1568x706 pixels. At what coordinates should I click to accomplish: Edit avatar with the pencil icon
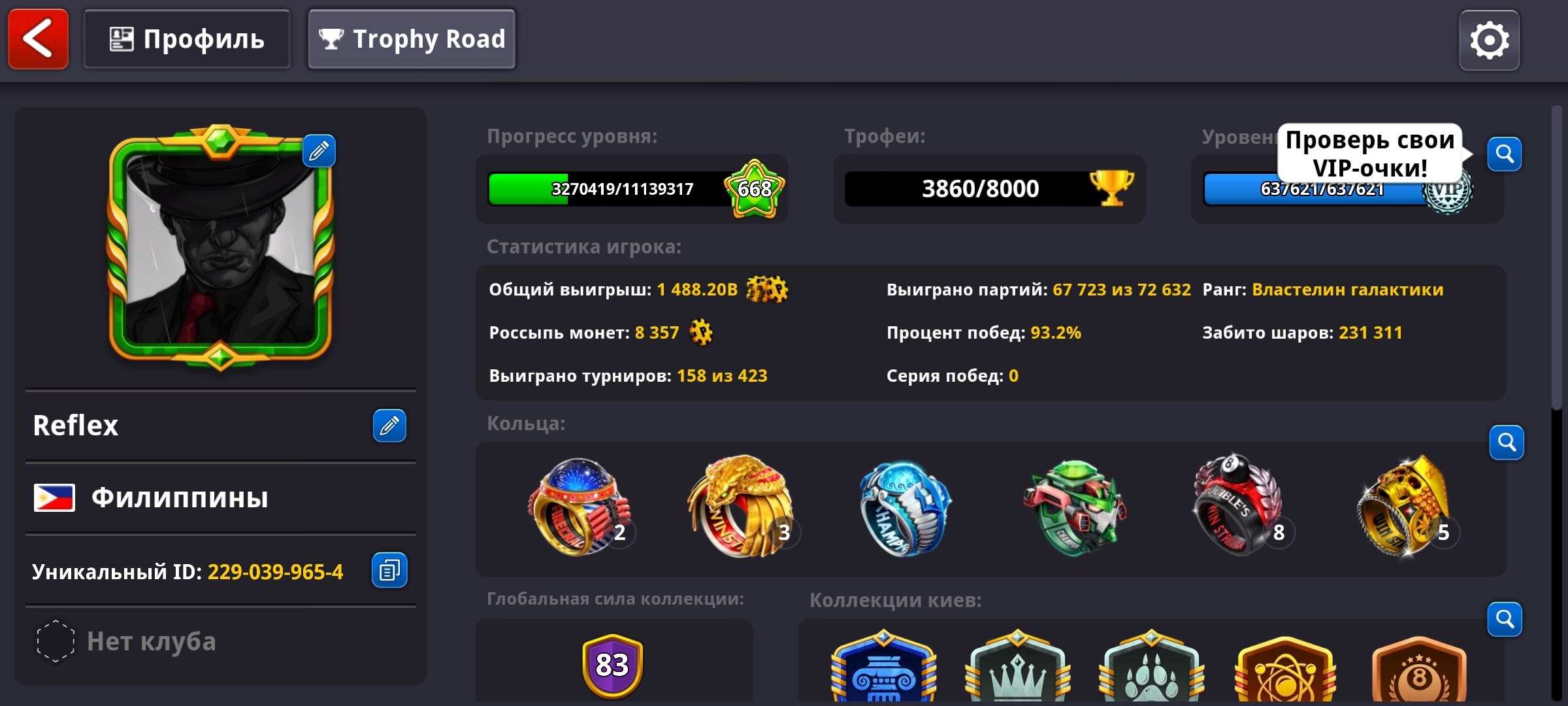(x=319, y=151)
